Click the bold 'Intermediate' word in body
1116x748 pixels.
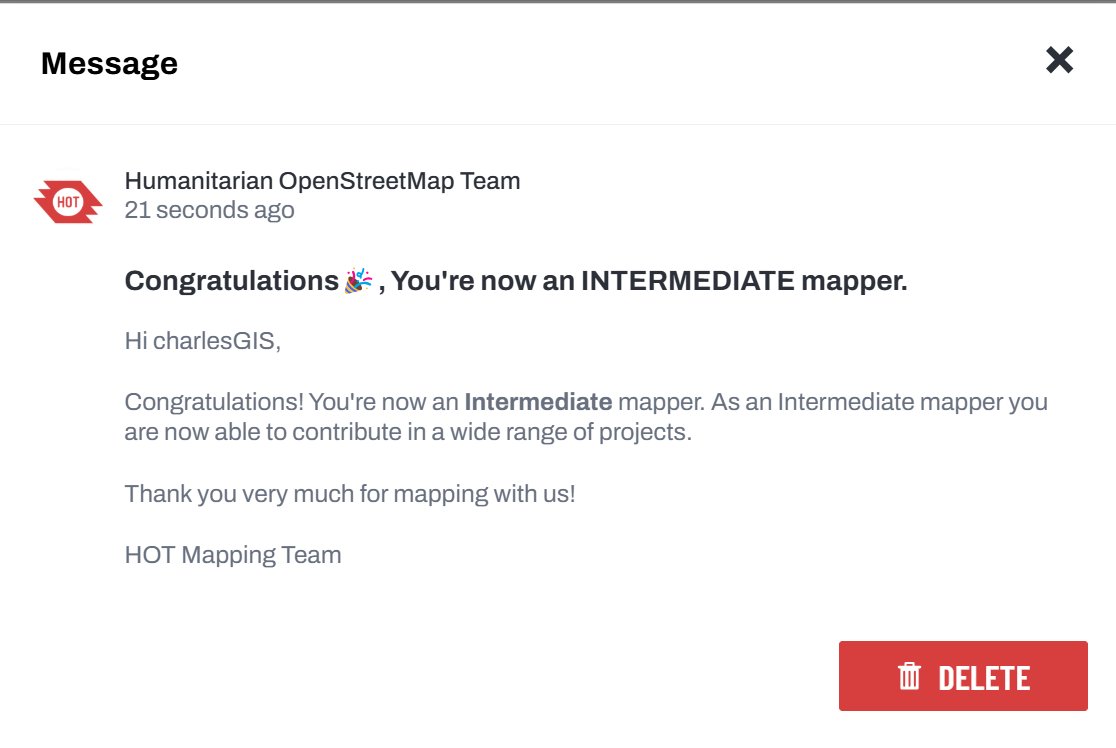pos(538,402)
